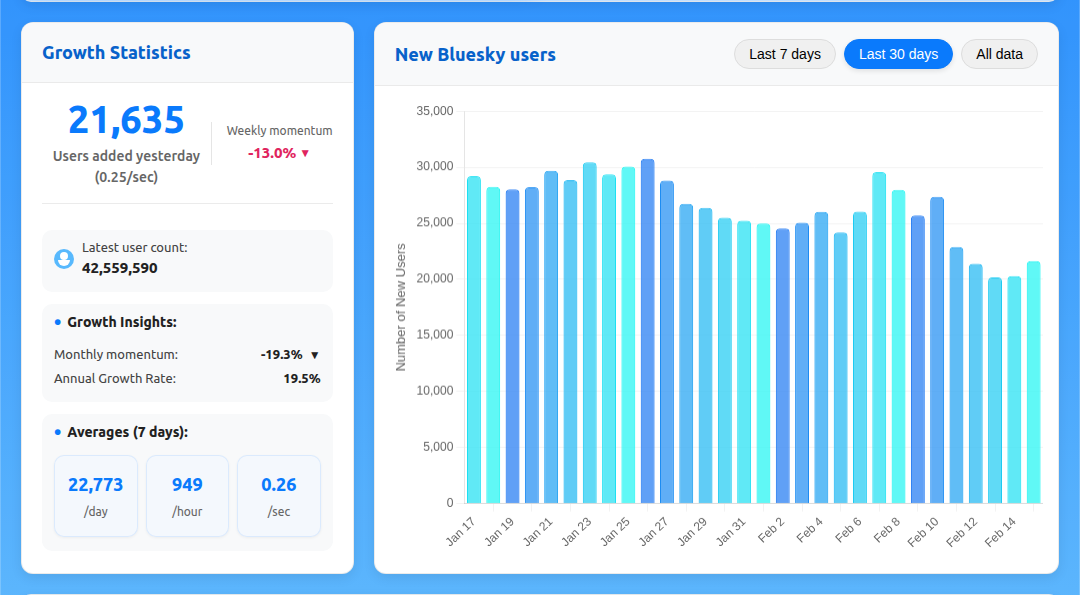Click the user avatar icon beside Latest user count
Image resolution: width=1080 pixels, height=595 pixels.
[x=64, y=259]
